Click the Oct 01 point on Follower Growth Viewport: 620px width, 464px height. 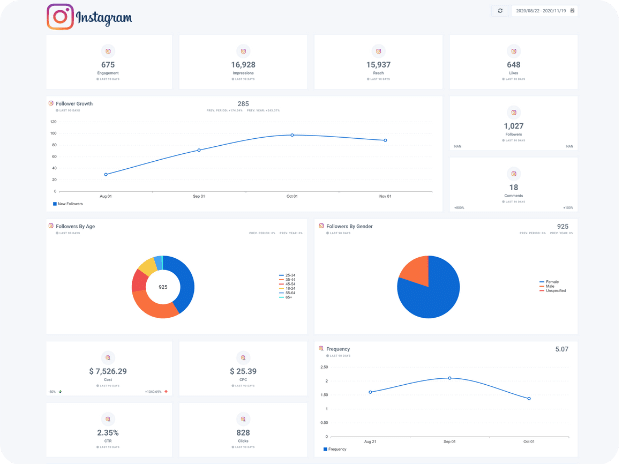click(292, 135)
